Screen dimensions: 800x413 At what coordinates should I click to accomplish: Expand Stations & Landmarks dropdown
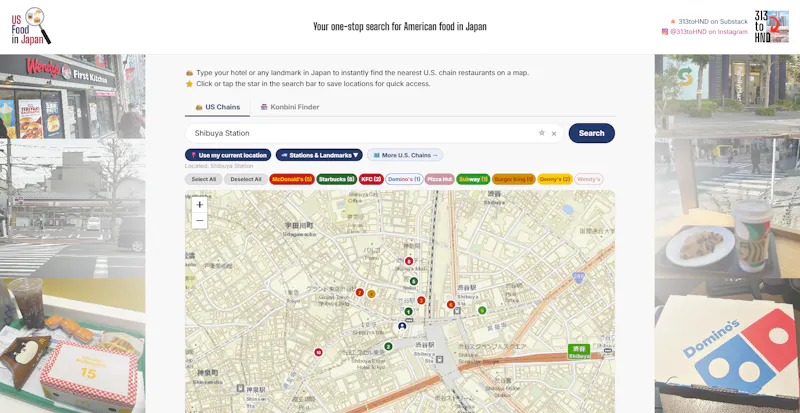(x=319, y=155)
